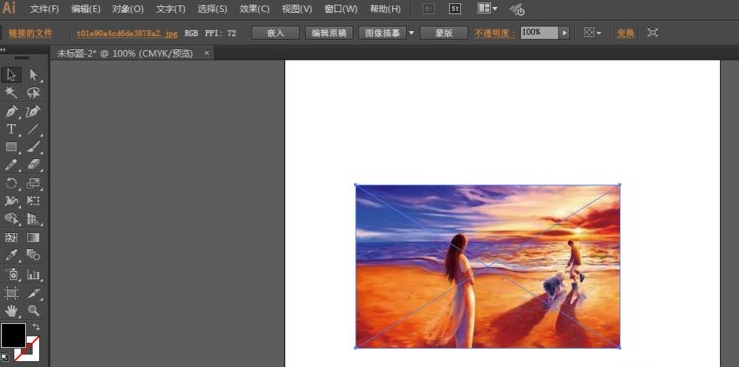Open the 文字(T) menu

(171, 9)
